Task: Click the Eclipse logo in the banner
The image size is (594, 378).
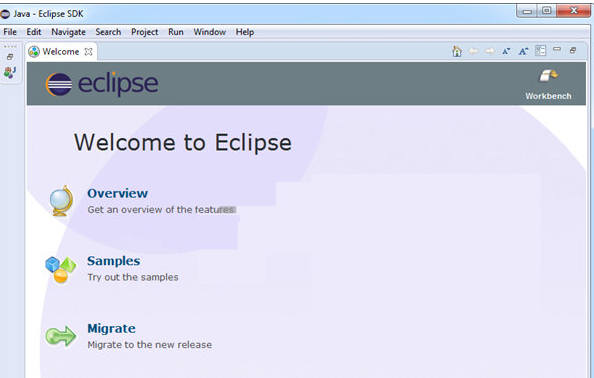Action: point(102,84)
